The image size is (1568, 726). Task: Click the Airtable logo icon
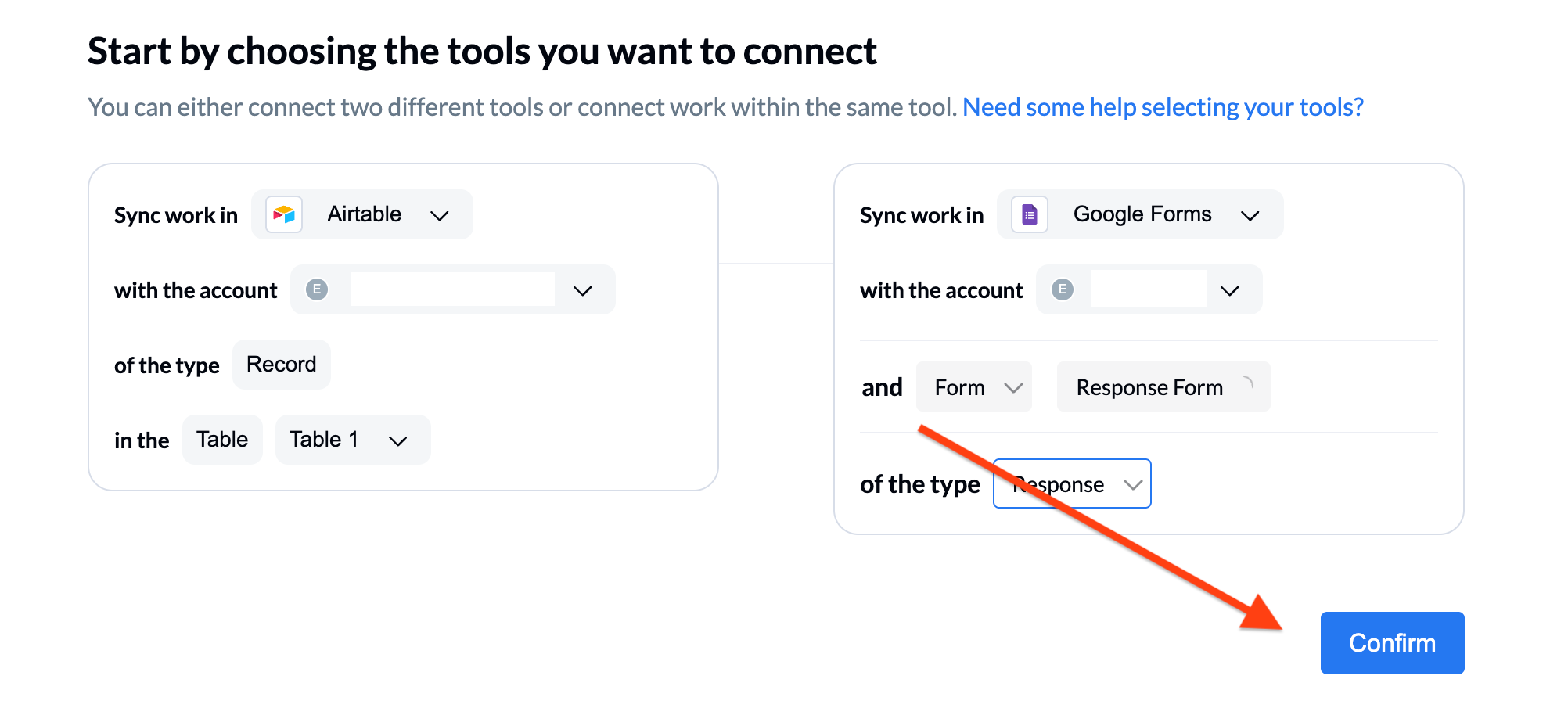(283, 214)
